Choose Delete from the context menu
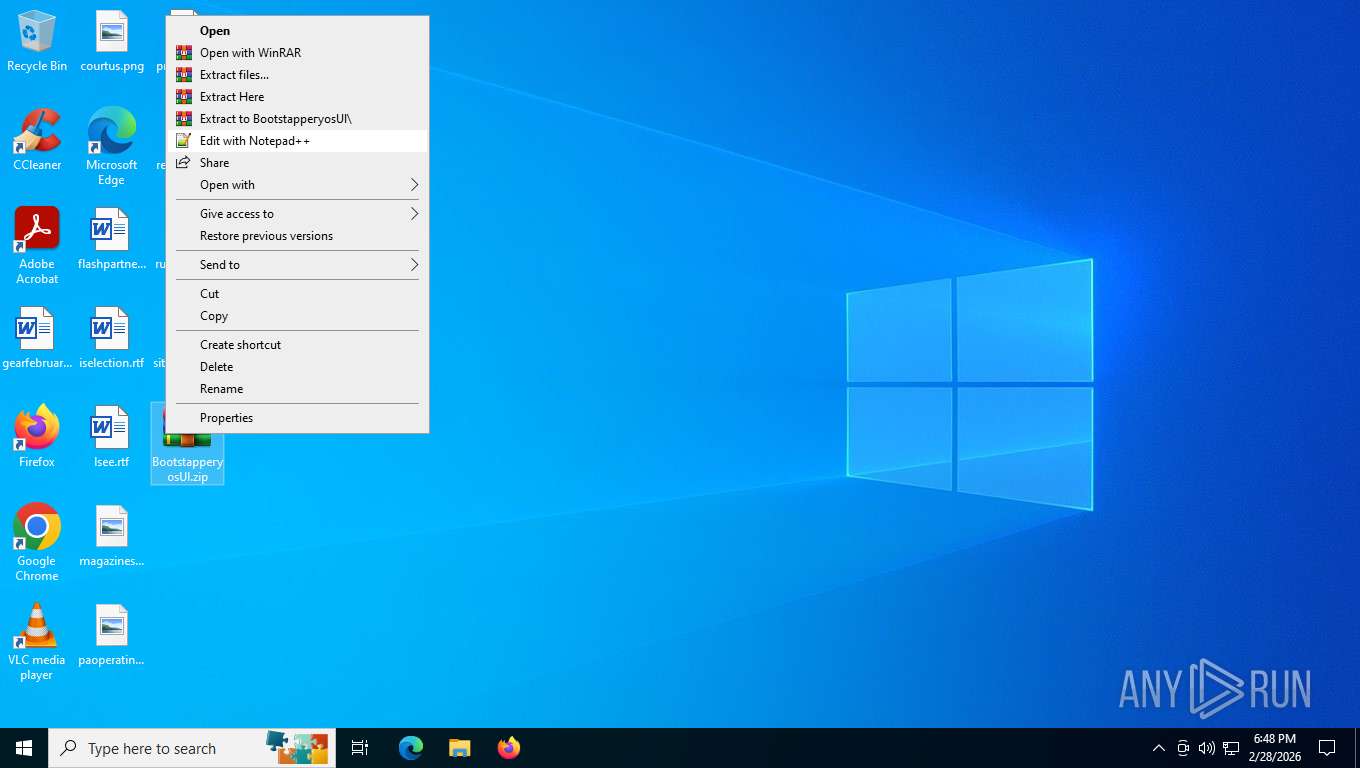Screen dimensions: 1360x768 point(297,367)
